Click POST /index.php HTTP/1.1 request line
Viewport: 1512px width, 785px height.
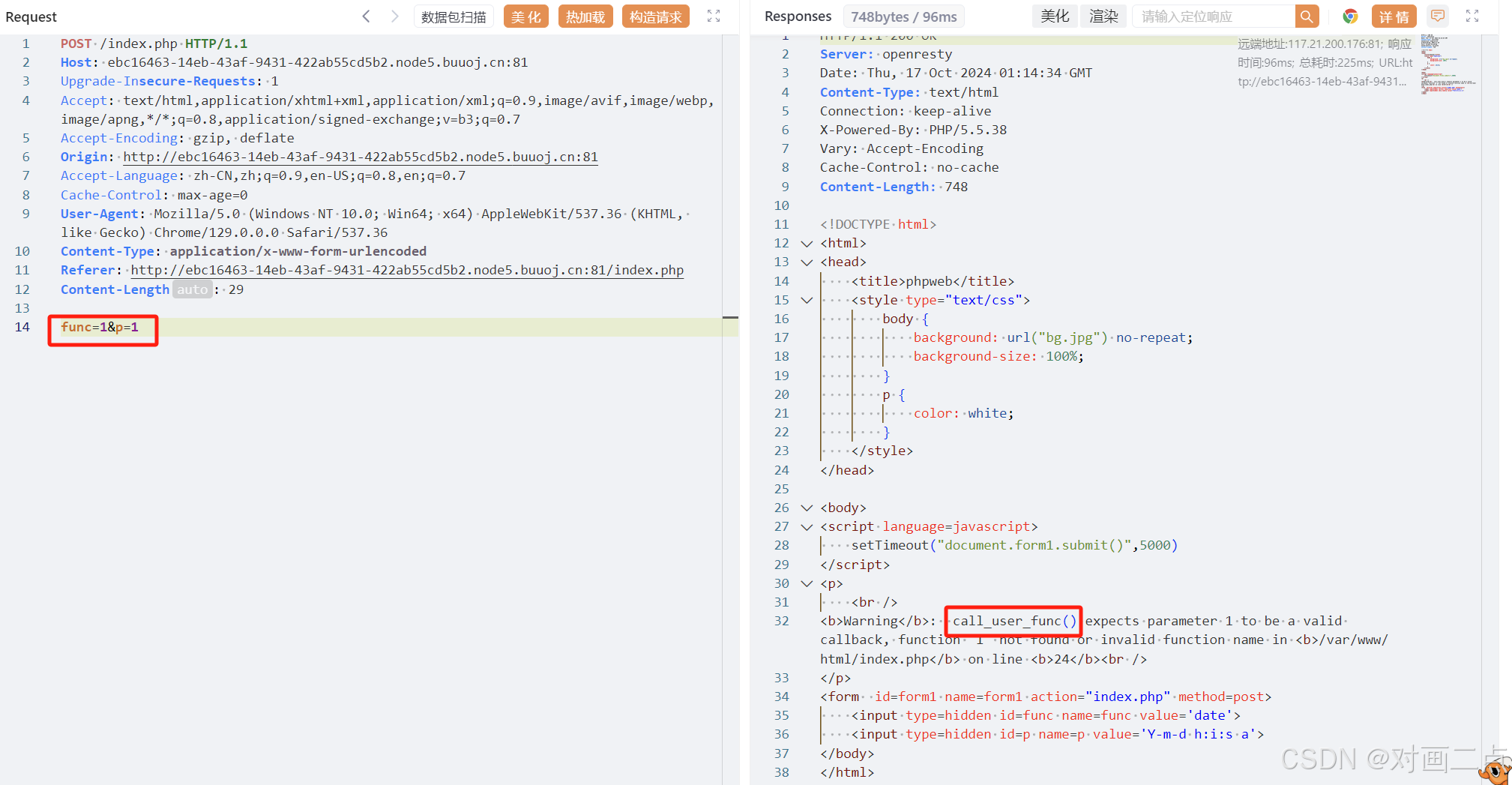coord(154,43)
